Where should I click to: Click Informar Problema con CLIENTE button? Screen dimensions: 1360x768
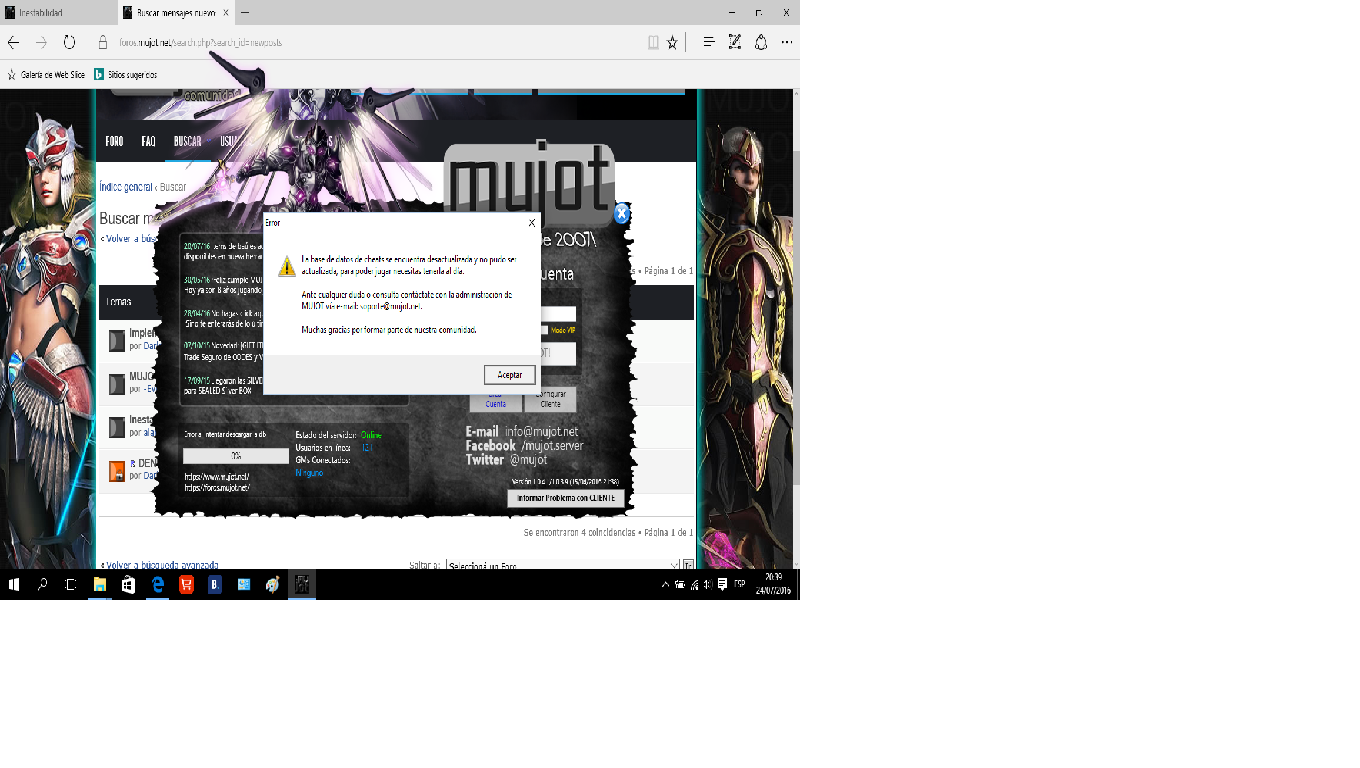pos(565,498)
